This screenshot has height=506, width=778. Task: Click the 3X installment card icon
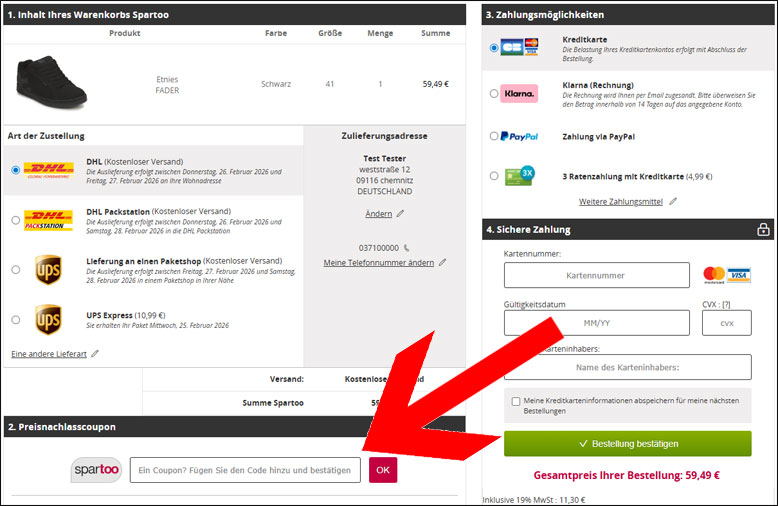[519, 176]
